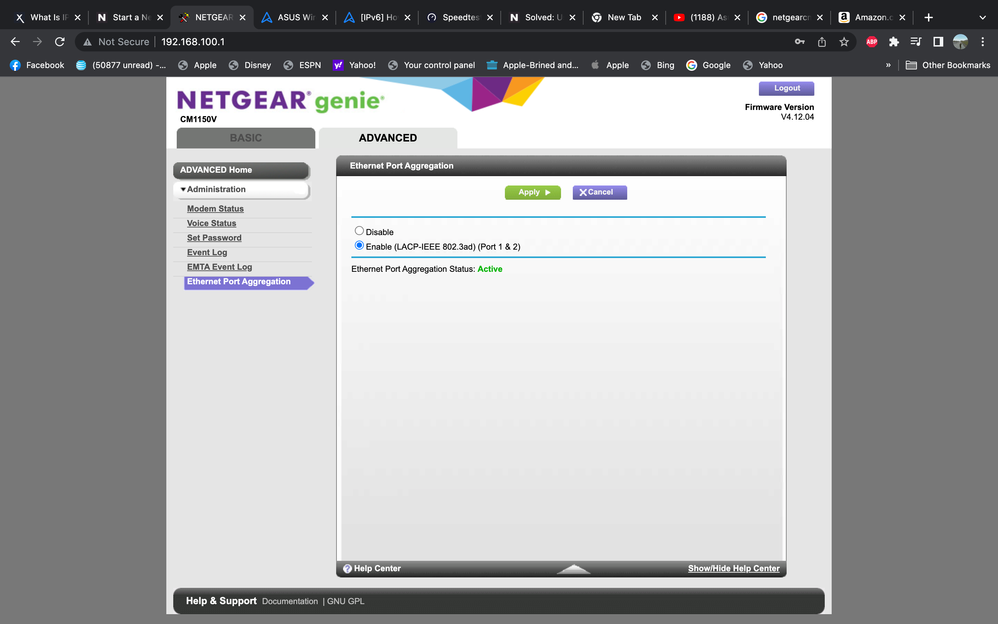Open the Help Center question-mark icon
Viewport: 998px width, 624px height.
348,567
